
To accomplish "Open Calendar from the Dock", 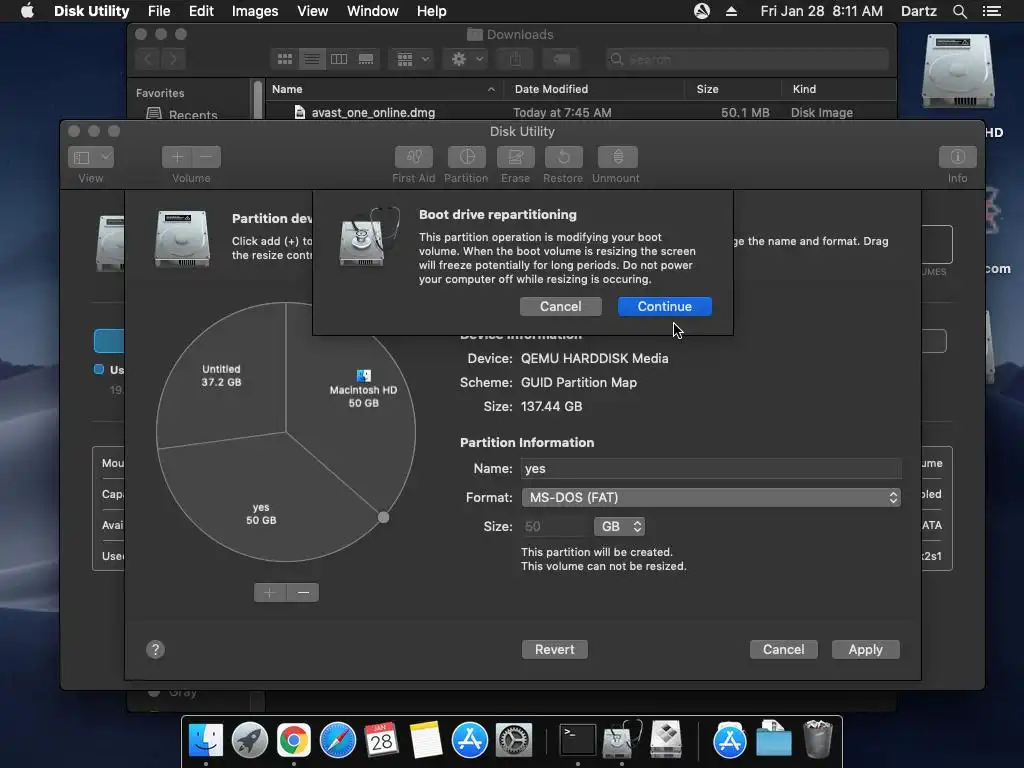I will point(381,740).
